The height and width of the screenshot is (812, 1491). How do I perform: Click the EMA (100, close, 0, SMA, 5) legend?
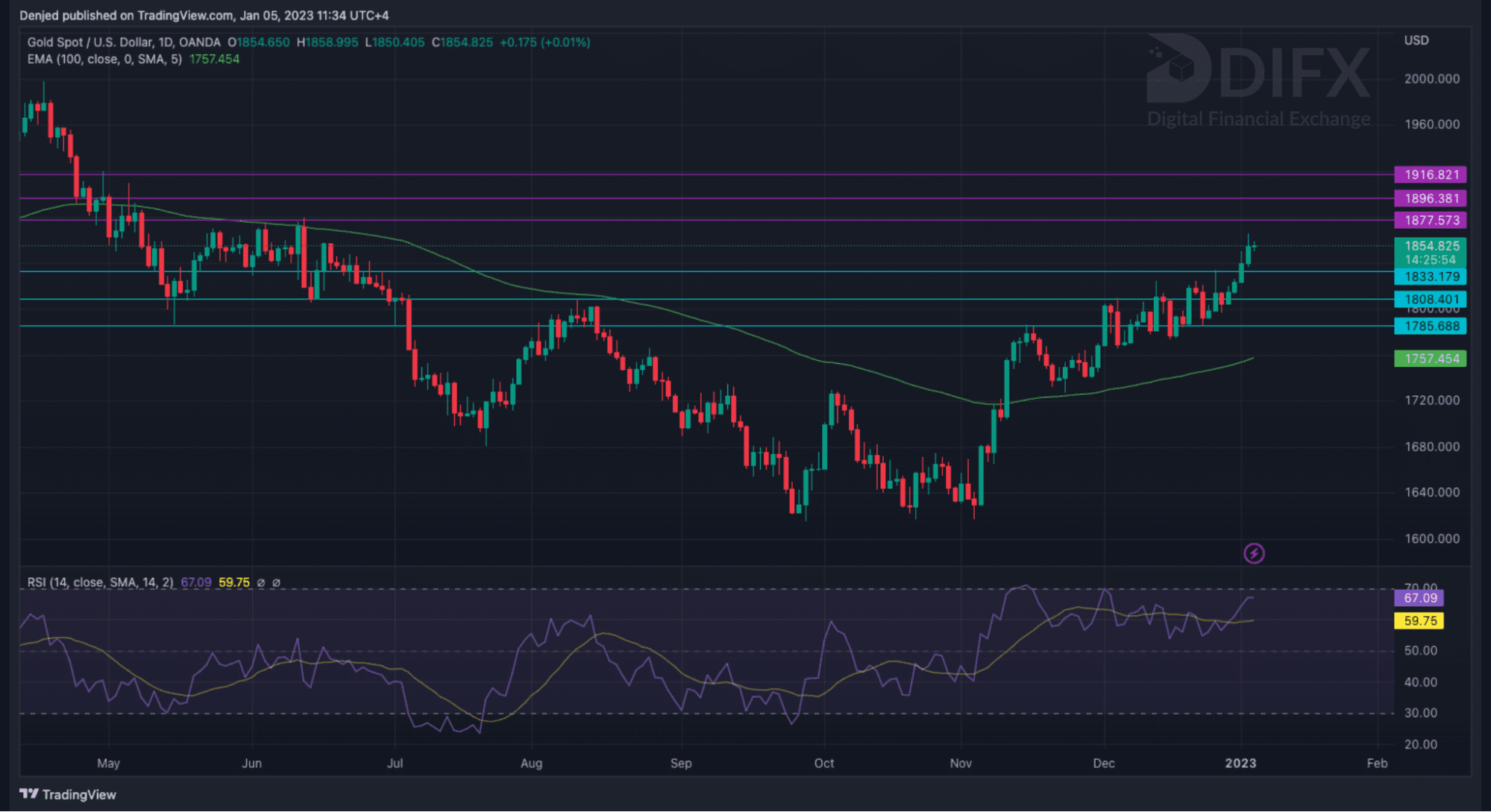104,59
